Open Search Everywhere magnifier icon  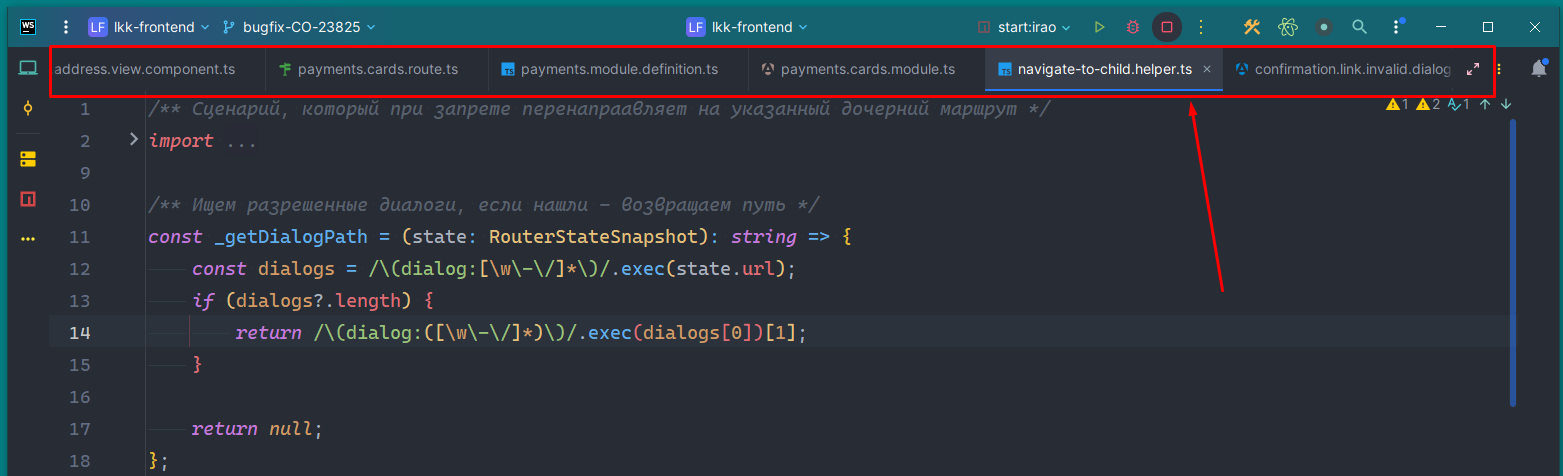point(1359,27)
